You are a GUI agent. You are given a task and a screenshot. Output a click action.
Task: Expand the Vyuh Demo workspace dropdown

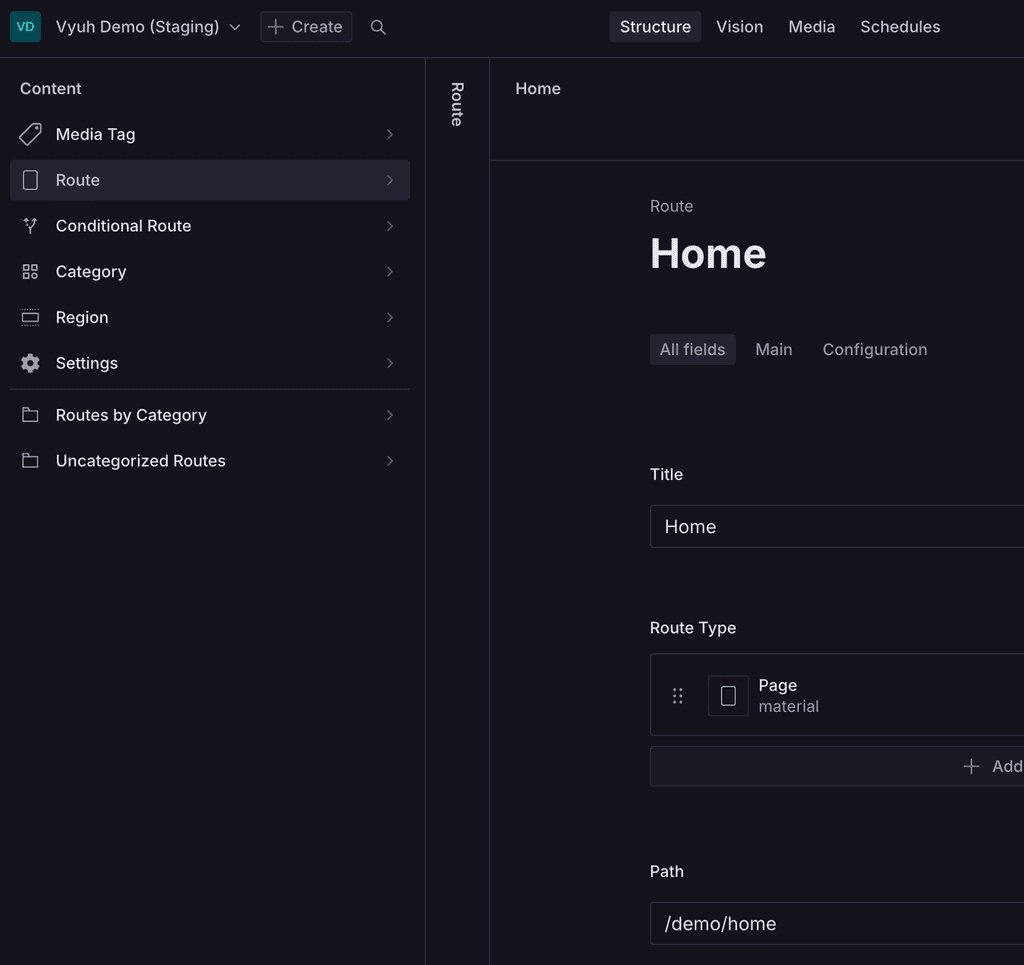coord(234,27)
